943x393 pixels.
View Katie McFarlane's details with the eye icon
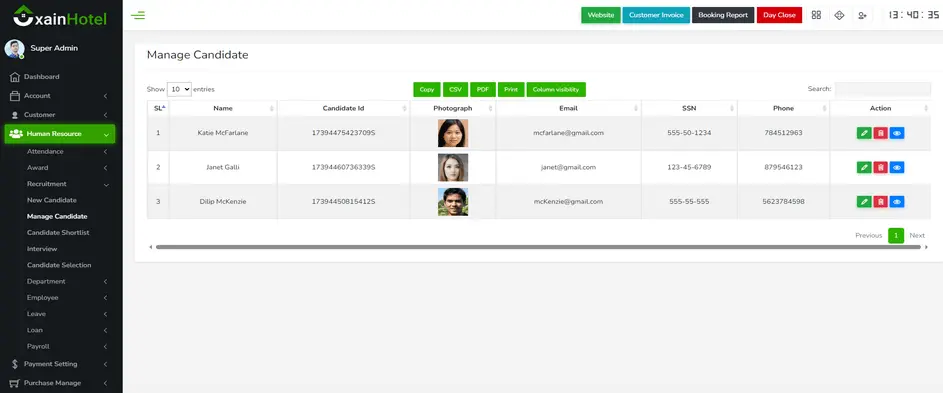point(897,133)
